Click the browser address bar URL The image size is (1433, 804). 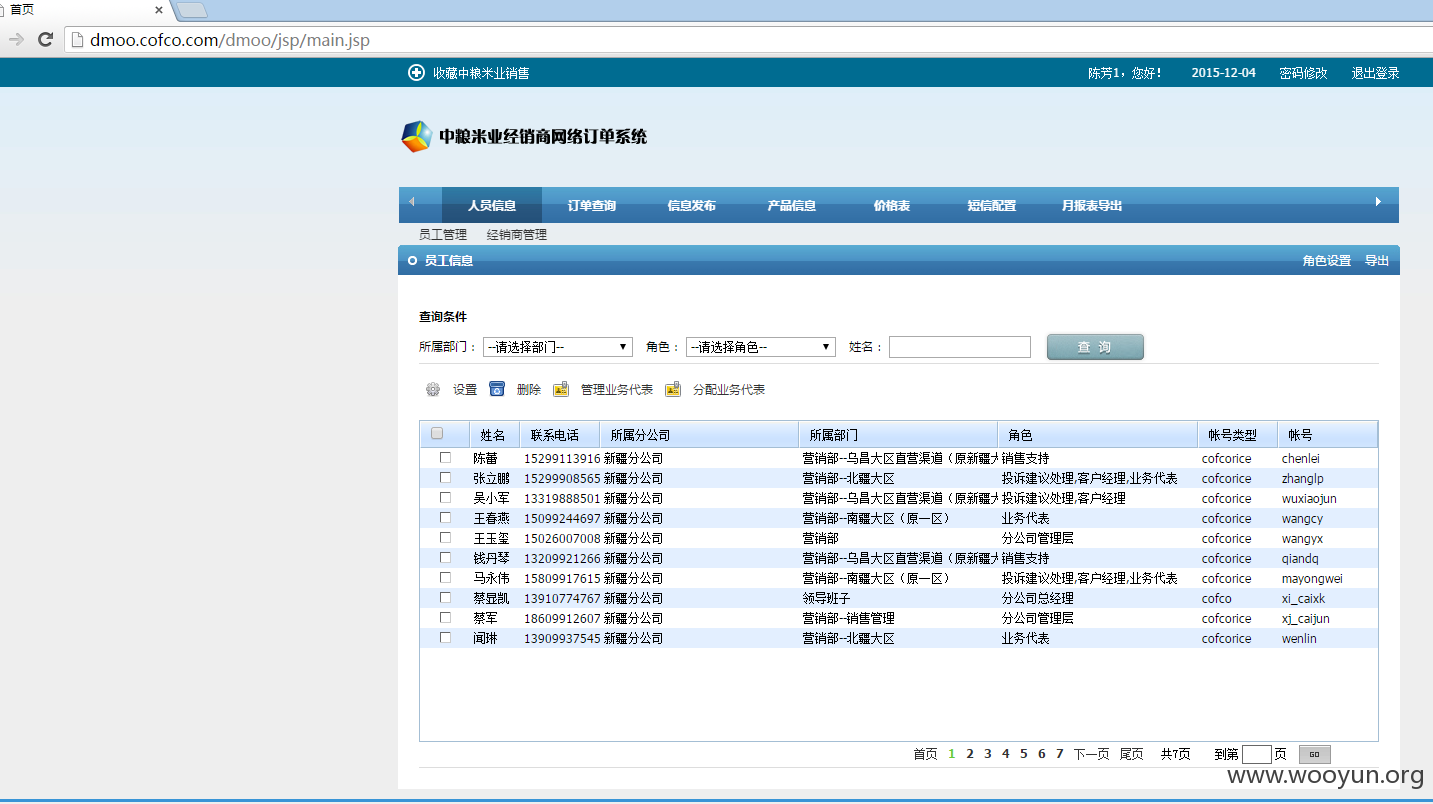pyautogui.click(x=230, y=41)
